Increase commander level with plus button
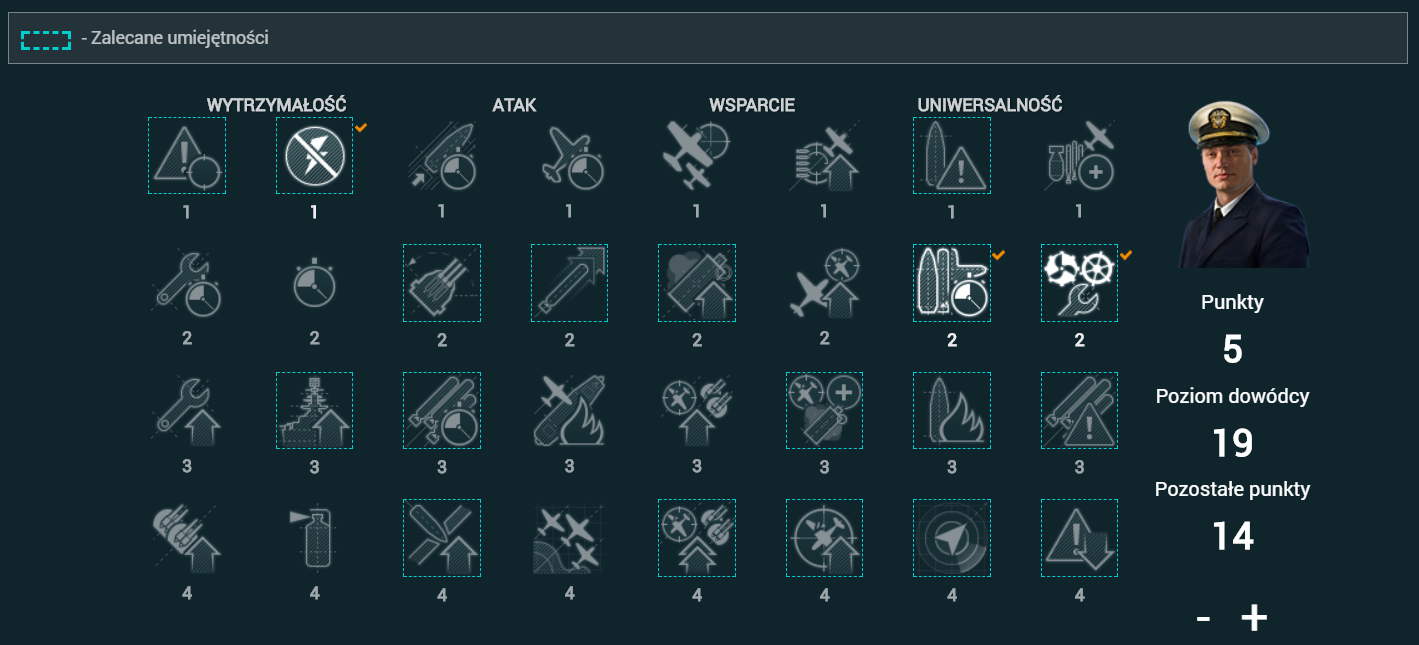The image size is (1419, 645). pyautogui.click(x=1254, y=619)
